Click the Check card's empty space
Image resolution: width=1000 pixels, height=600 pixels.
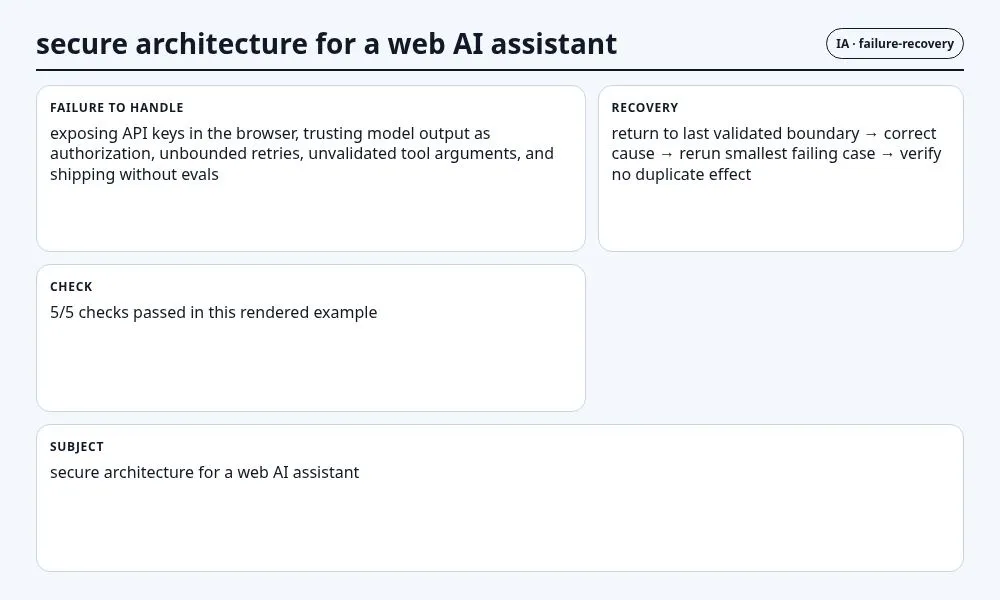pos(311,367)
